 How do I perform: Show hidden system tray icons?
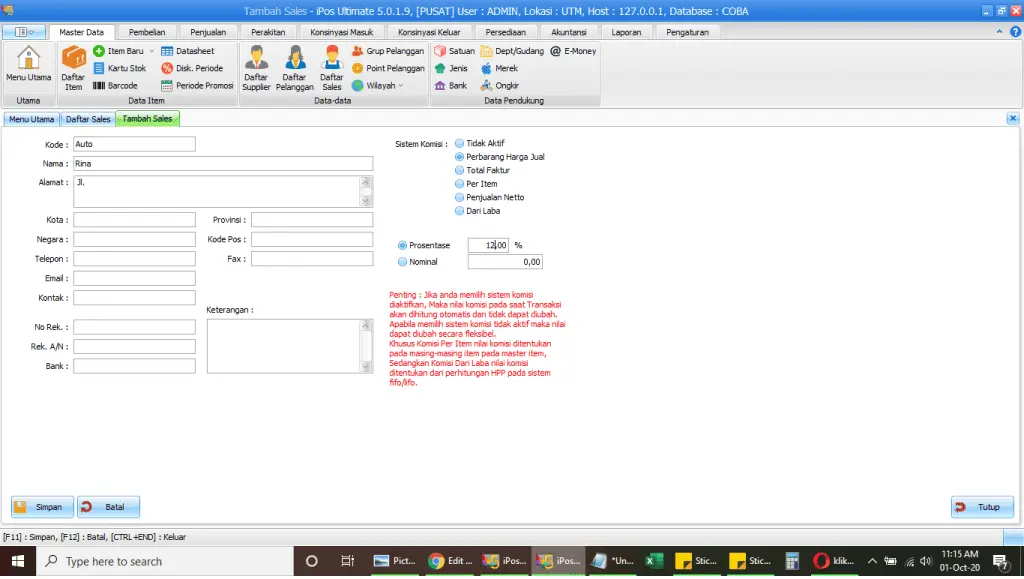[x=872, y=561]
